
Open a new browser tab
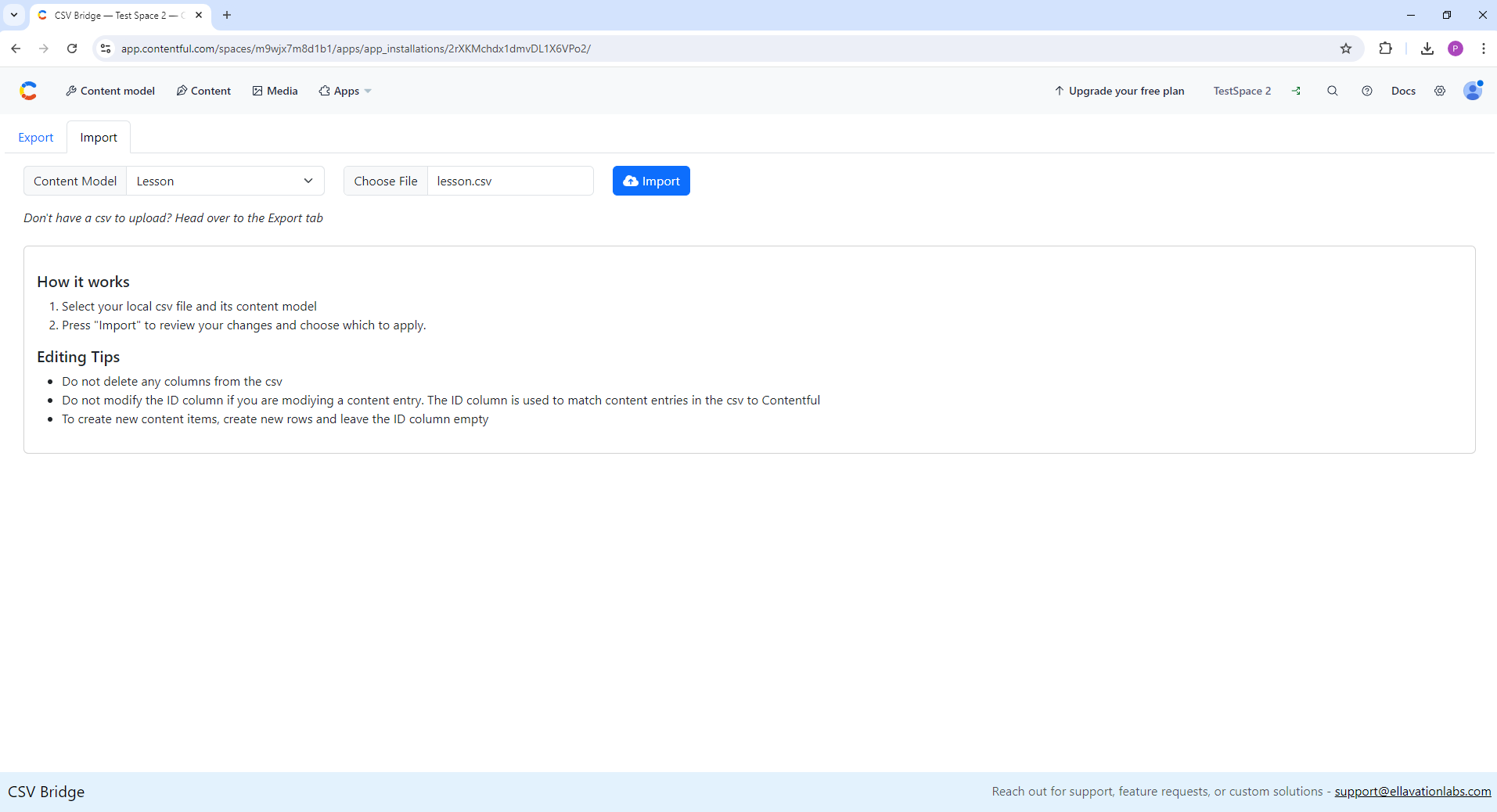(227, 15)
